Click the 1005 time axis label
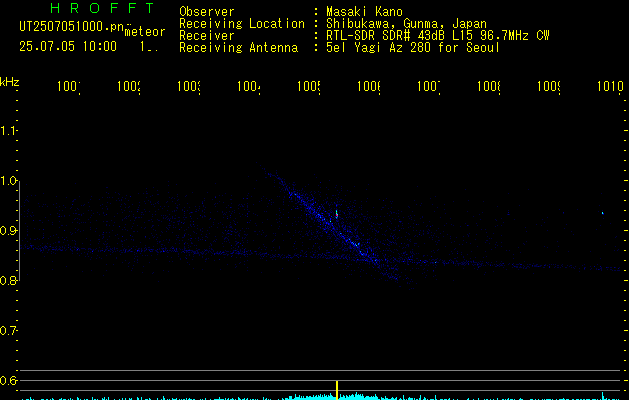Viewport: 629px width, 400px height. (x=309, y=86)
